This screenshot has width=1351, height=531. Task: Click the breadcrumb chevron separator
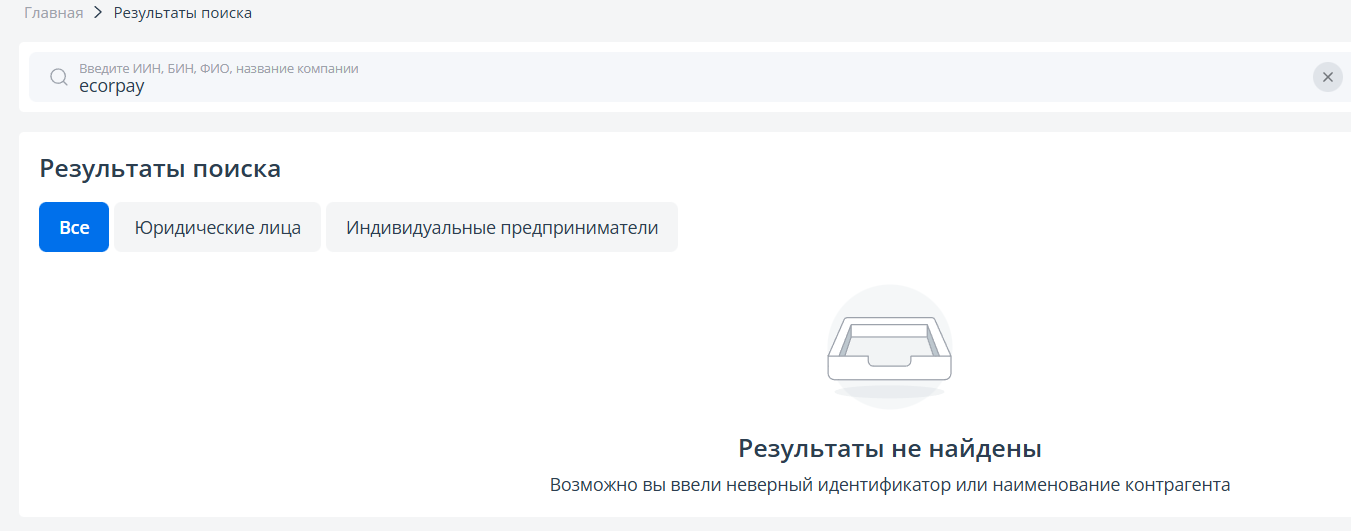98,13
